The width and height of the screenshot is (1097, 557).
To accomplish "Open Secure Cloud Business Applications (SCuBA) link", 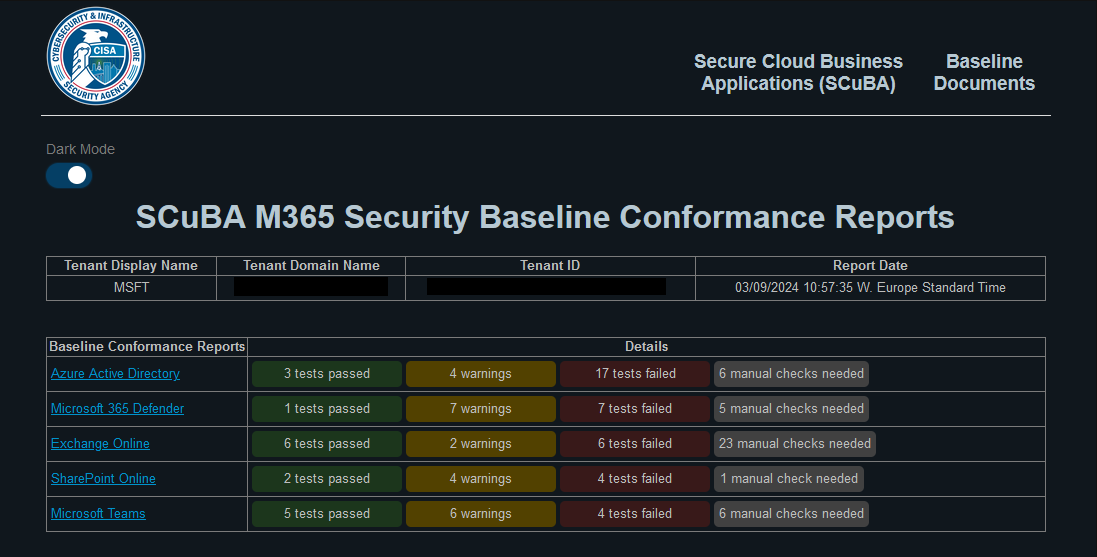I will coord(798,73).
